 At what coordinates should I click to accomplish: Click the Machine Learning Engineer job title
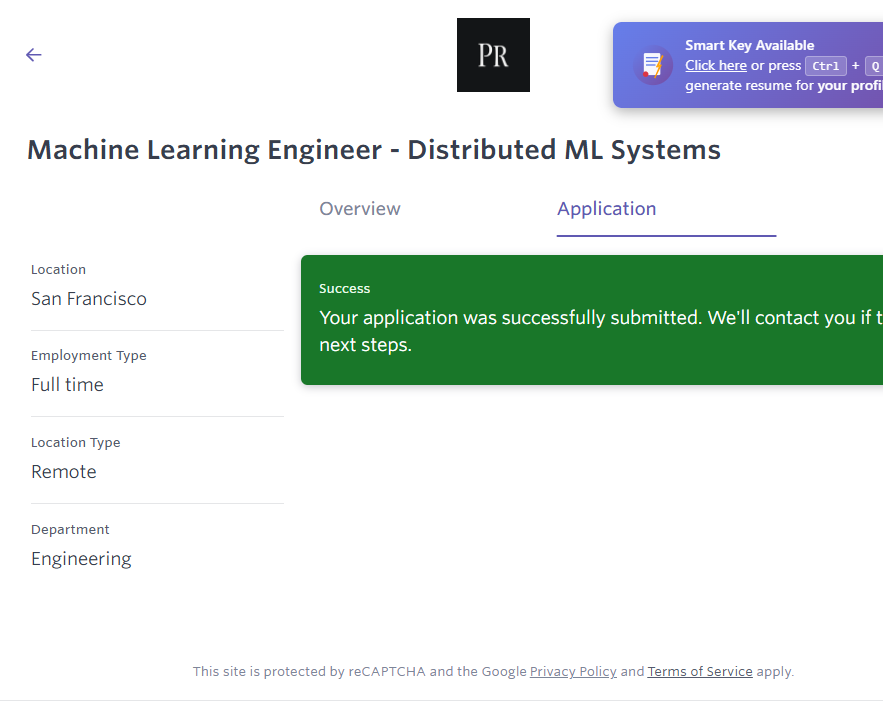tap(373, 150)
